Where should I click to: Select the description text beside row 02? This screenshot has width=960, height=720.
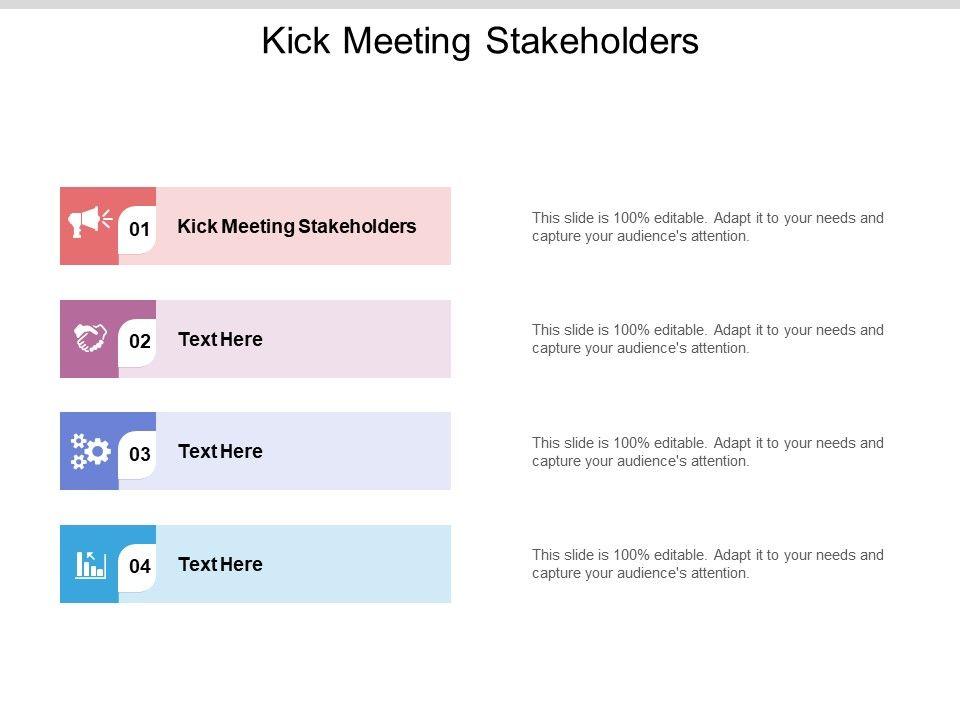tap(707, 339)
